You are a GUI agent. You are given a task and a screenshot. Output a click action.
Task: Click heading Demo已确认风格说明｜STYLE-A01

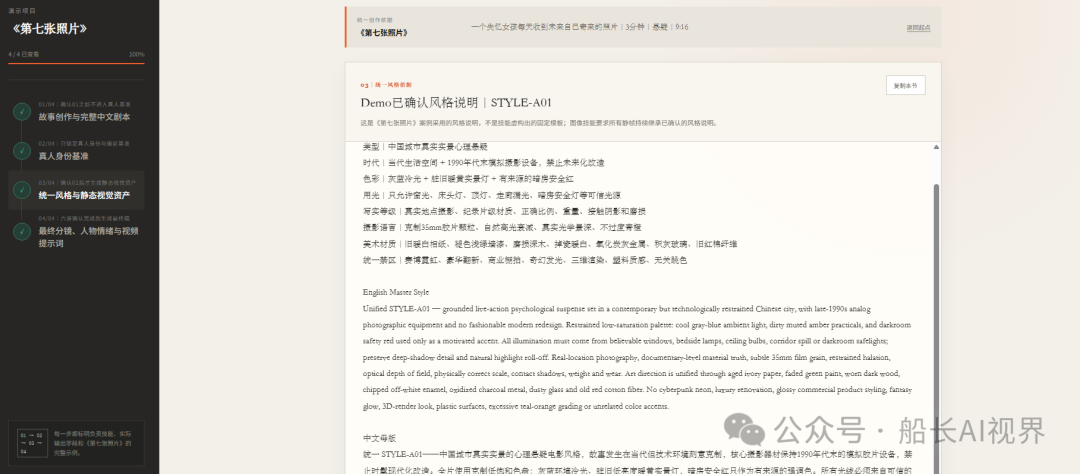pos(456,103)
